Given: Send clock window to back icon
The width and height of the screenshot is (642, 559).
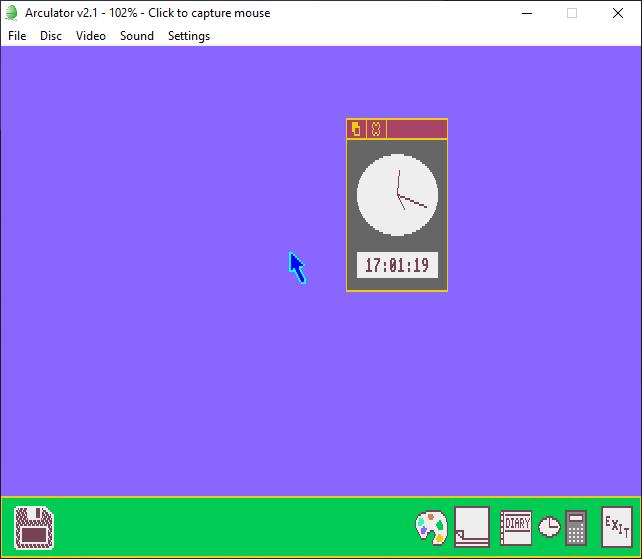Looking at the screenshot, I should click(356, 129).
